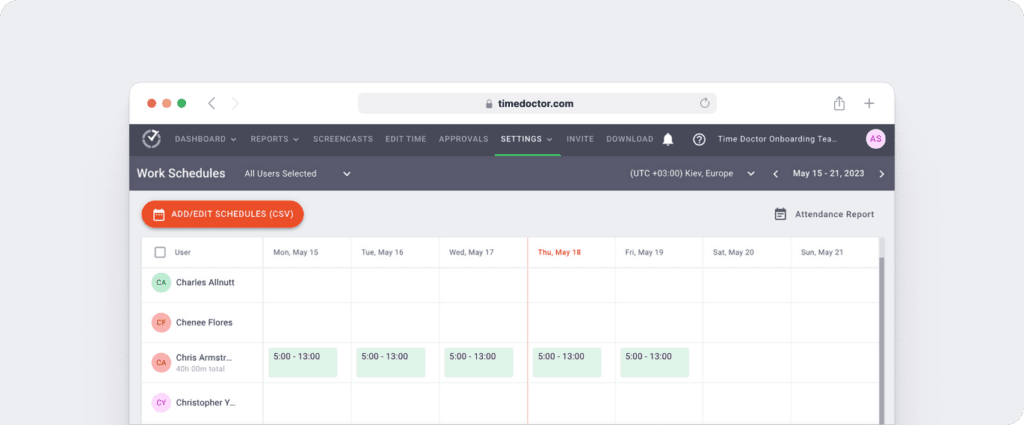Click the Time Doctor checkmark logo

[x=151, y=139]
